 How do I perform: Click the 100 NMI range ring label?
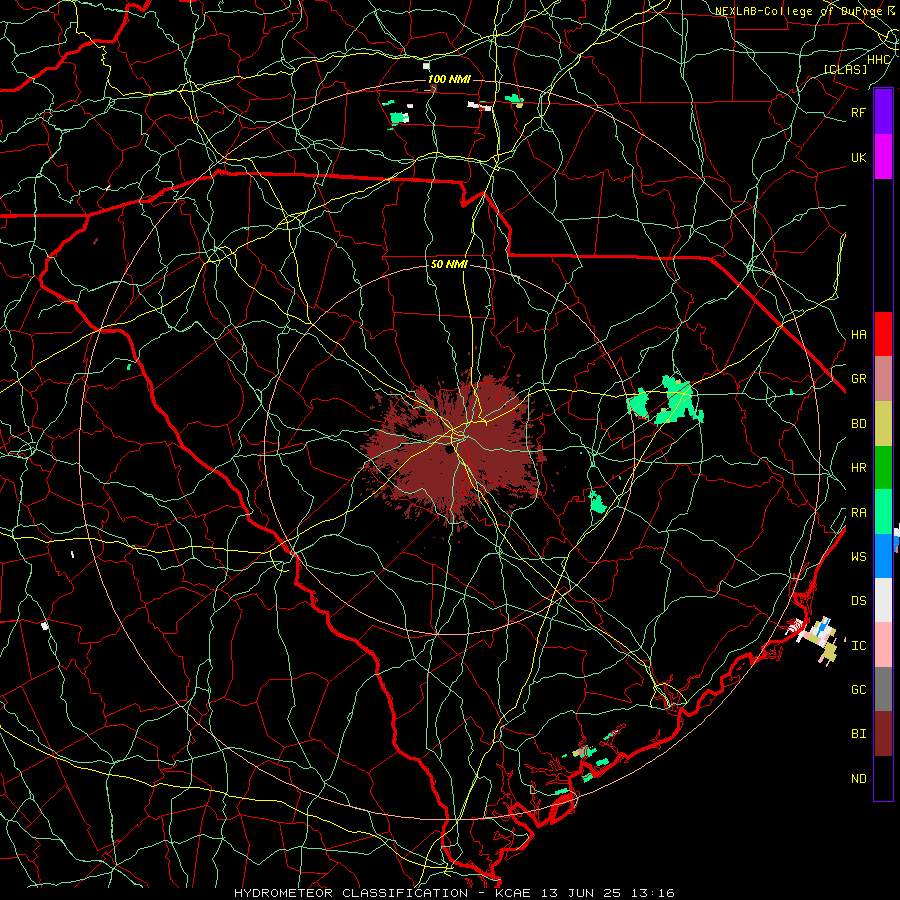(x=449, y=79)
